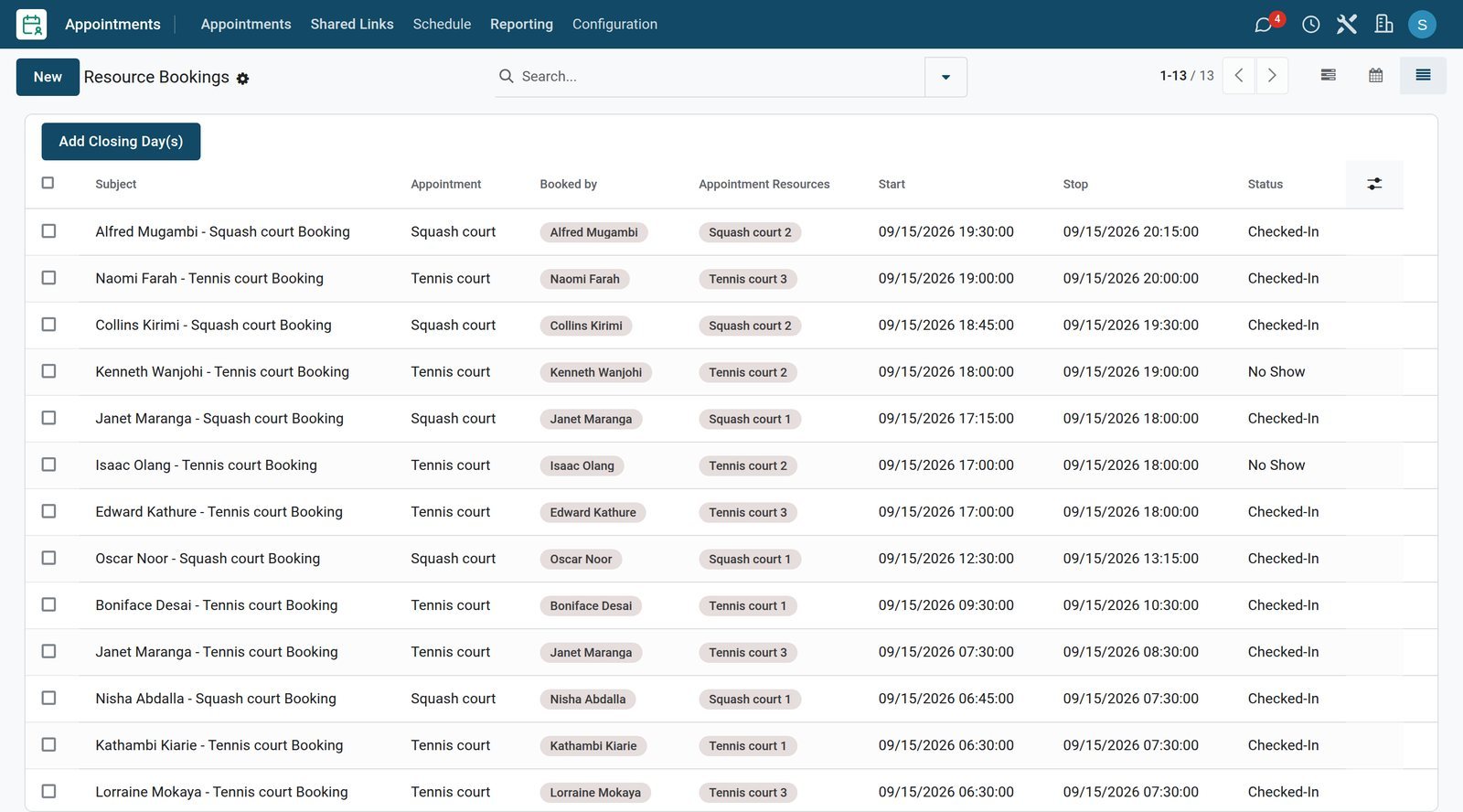1463x812 pixels.
Task: Open Janet Maranga - Squash court Booking
Action: tap(219, 418)
